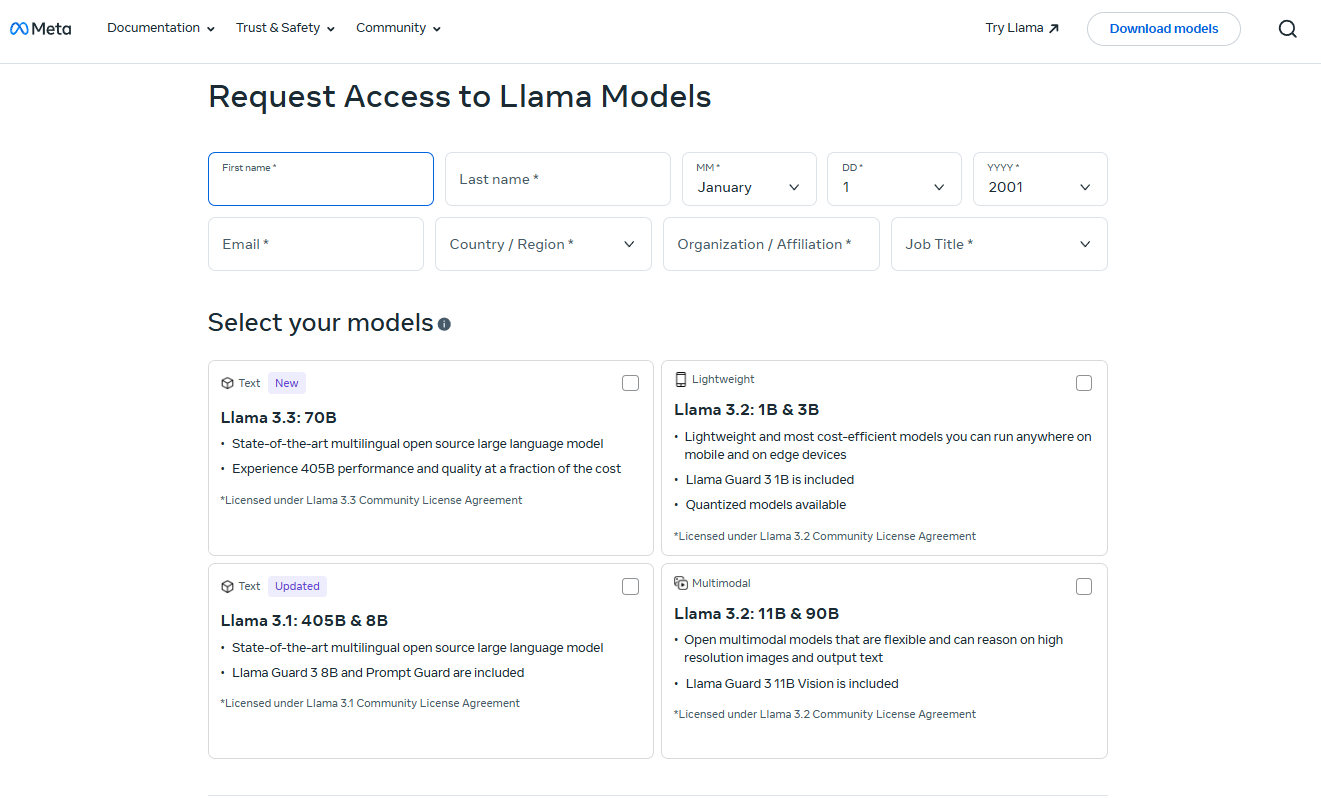The width and height of the screenshot is (1321, 798).
Task: Click the Quantized models available text
Action: point(766,505)
